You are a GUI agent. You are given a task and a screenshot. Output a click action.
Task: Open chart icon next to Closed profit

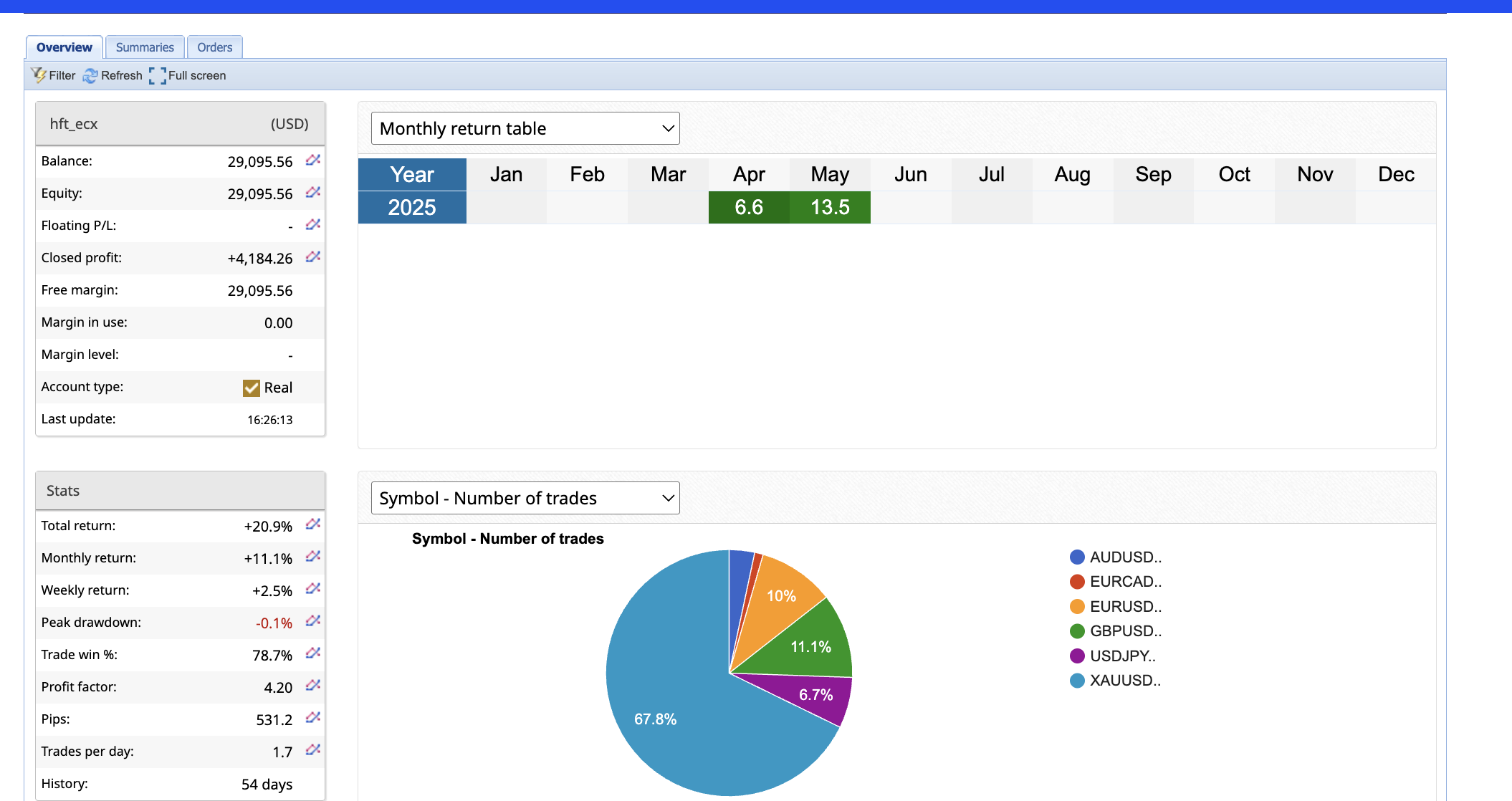313,257
